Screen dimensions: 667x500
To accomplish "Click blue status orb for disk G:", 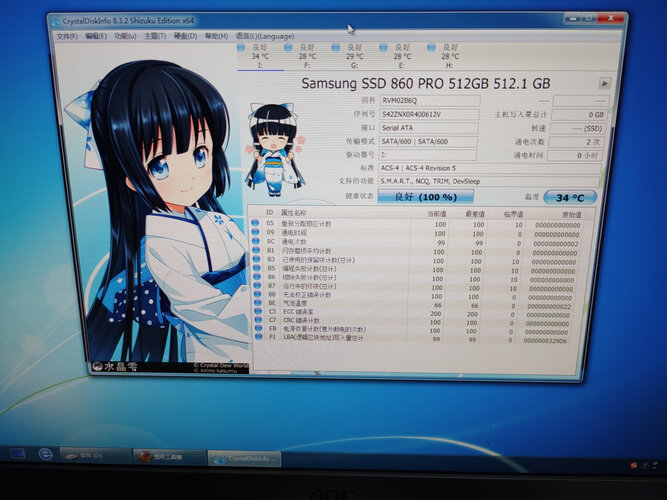I will coord(336,47).
